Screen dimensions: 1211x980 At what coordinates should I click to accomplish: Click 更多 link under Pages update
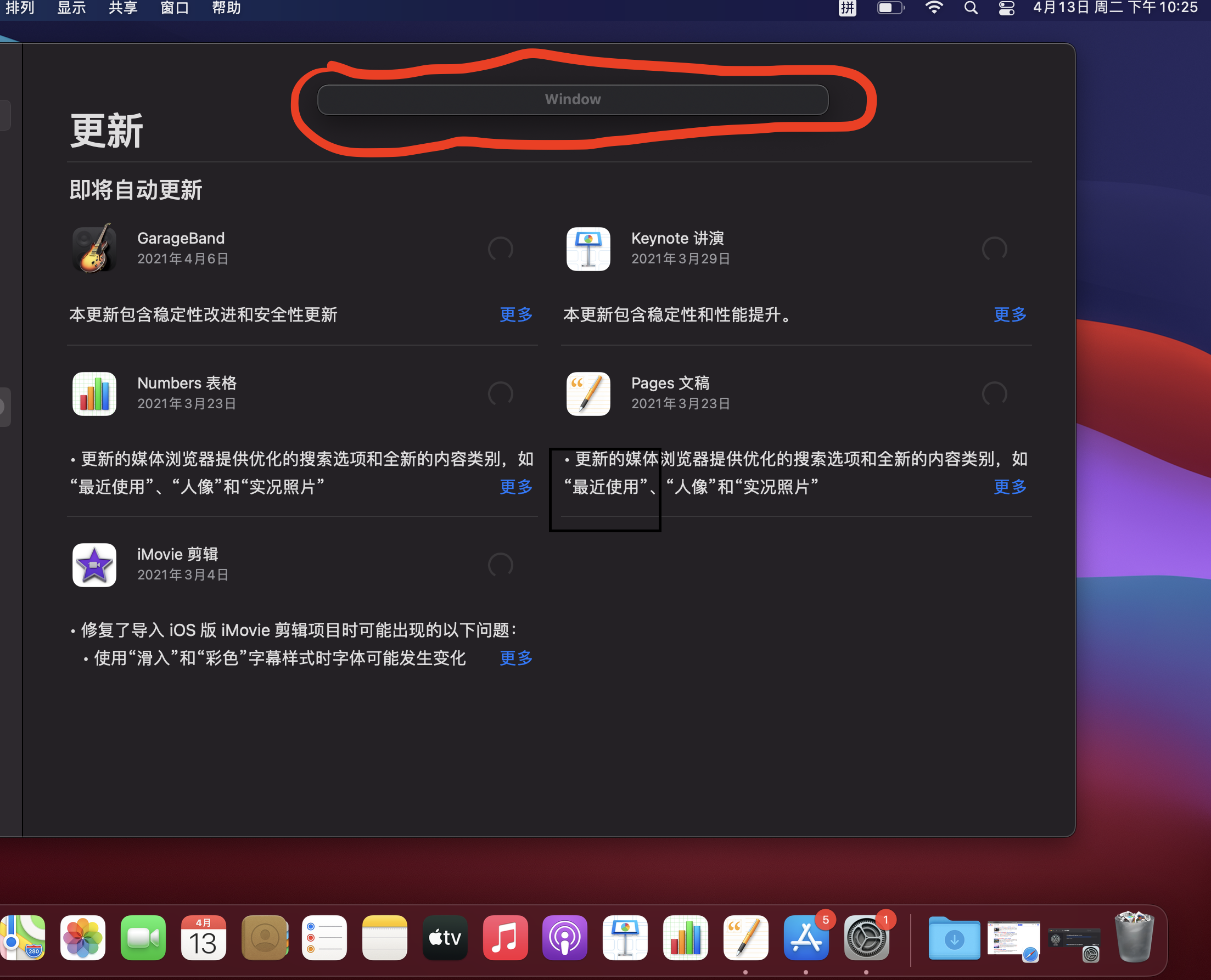[x=1010, y=487]
